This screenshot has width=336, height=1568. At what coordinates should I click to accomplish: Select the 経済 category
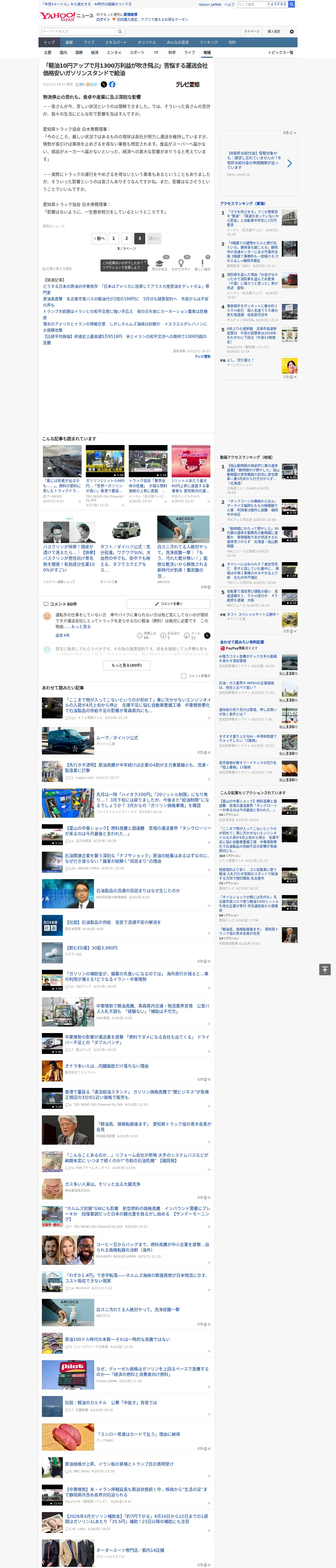94,52
